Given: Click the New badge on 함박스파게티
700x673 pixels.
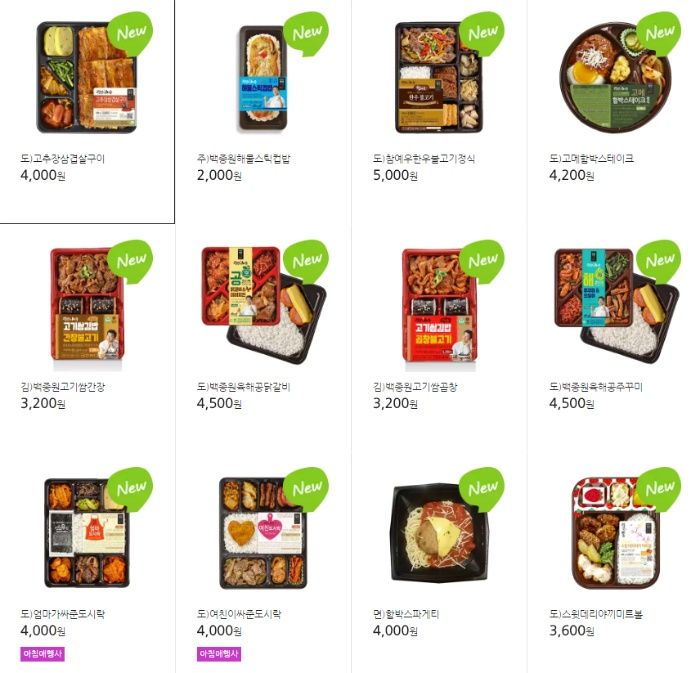Looking at the screenshot, I should 482,488.
